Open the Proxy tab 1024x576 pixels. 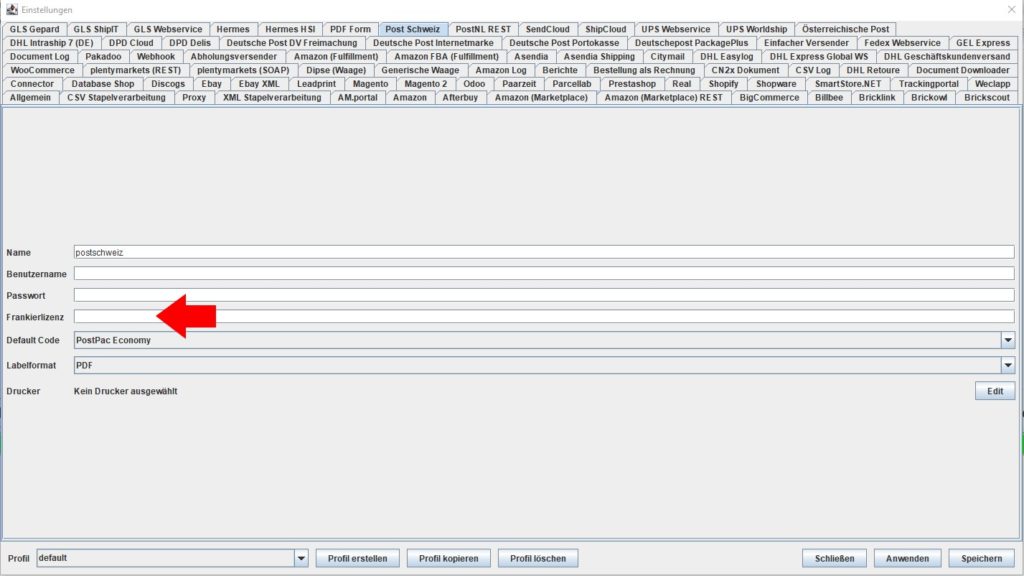194,98
